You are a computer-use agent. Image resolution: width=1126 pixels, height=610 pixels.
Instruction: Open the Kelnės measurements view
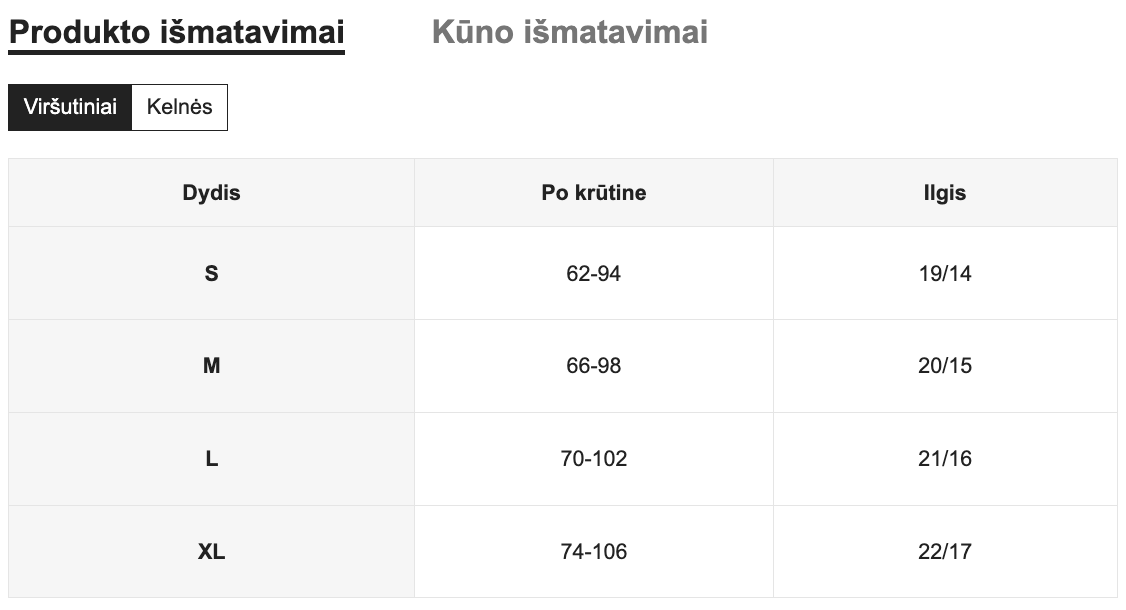(180, 106)
